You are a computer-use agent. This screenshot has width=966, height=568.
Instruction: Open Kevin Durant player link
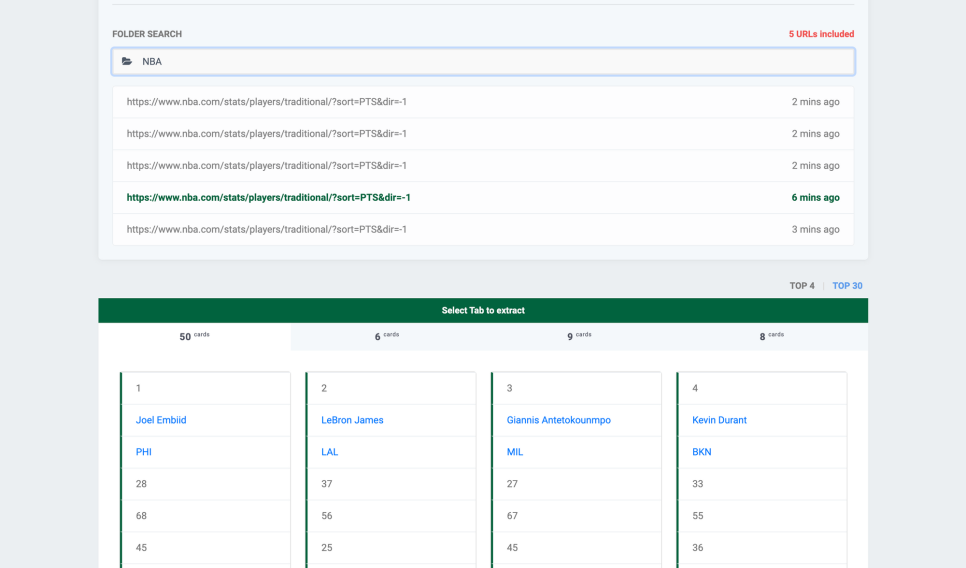tap(719, 420)
